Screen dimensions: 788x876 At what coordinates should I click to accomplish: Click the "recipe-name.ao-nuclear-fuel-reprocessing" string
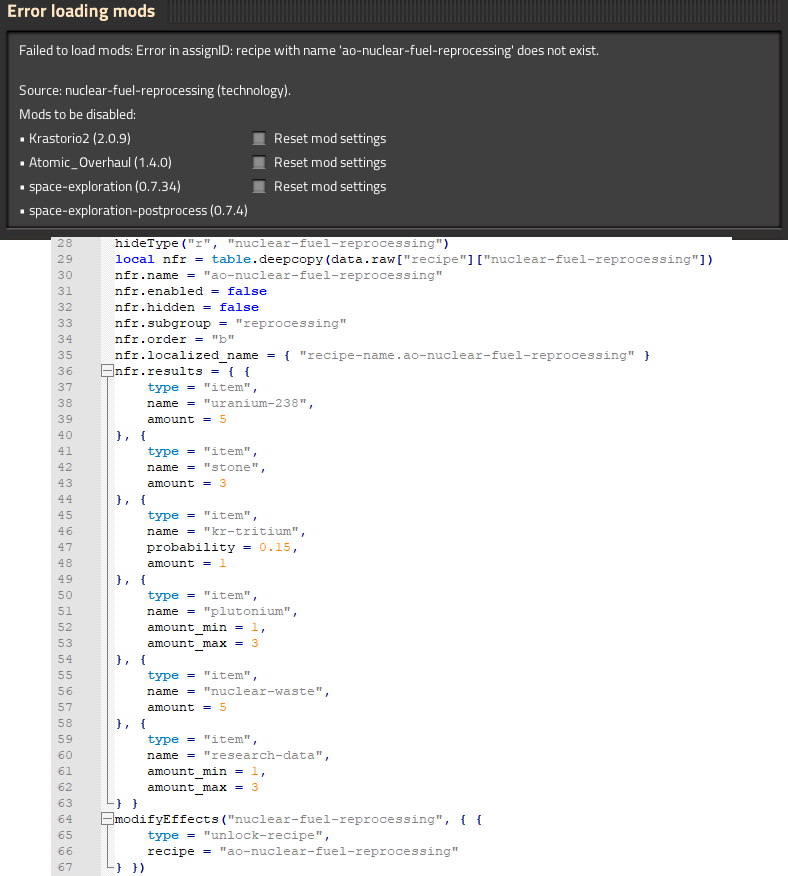pos(467,355)
